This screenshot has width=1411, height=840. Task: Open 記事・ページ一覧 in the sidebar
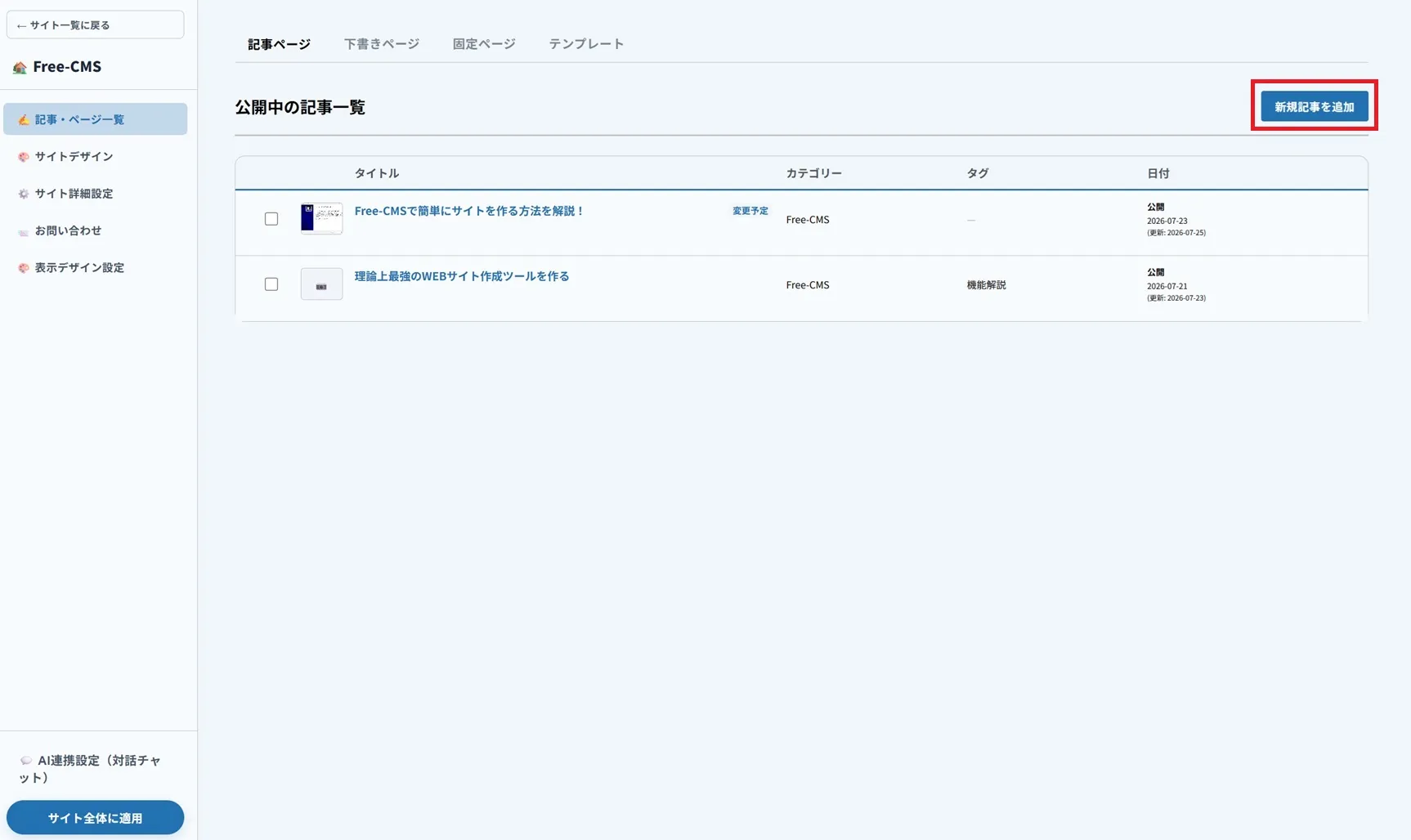coord(96,119)
